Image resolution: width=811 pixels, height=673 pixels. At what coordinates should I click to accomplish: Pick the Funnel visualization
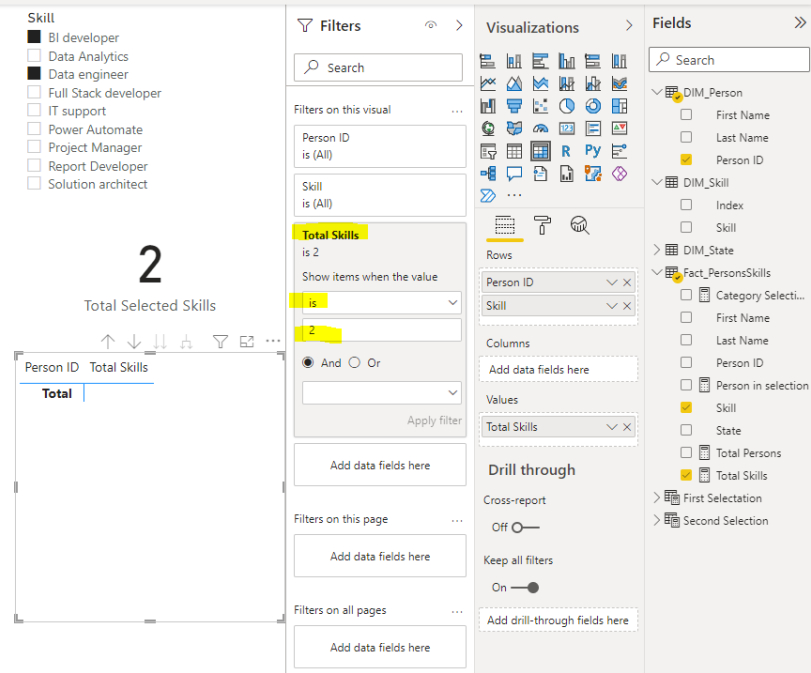[514, 106]
